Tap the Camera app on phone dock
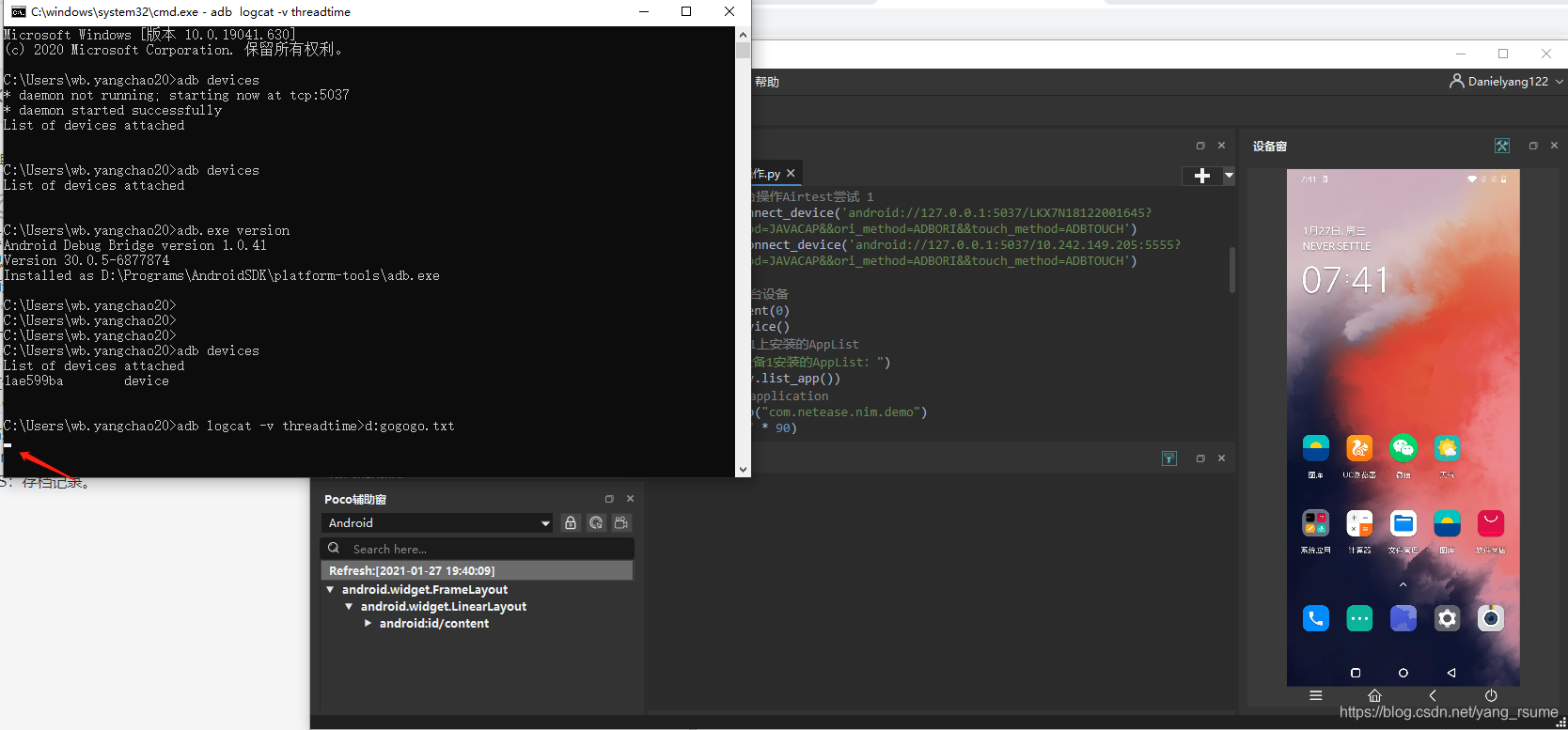Image resolution: width=1568 pixels, height=730 pixels. pos(1491,618)
